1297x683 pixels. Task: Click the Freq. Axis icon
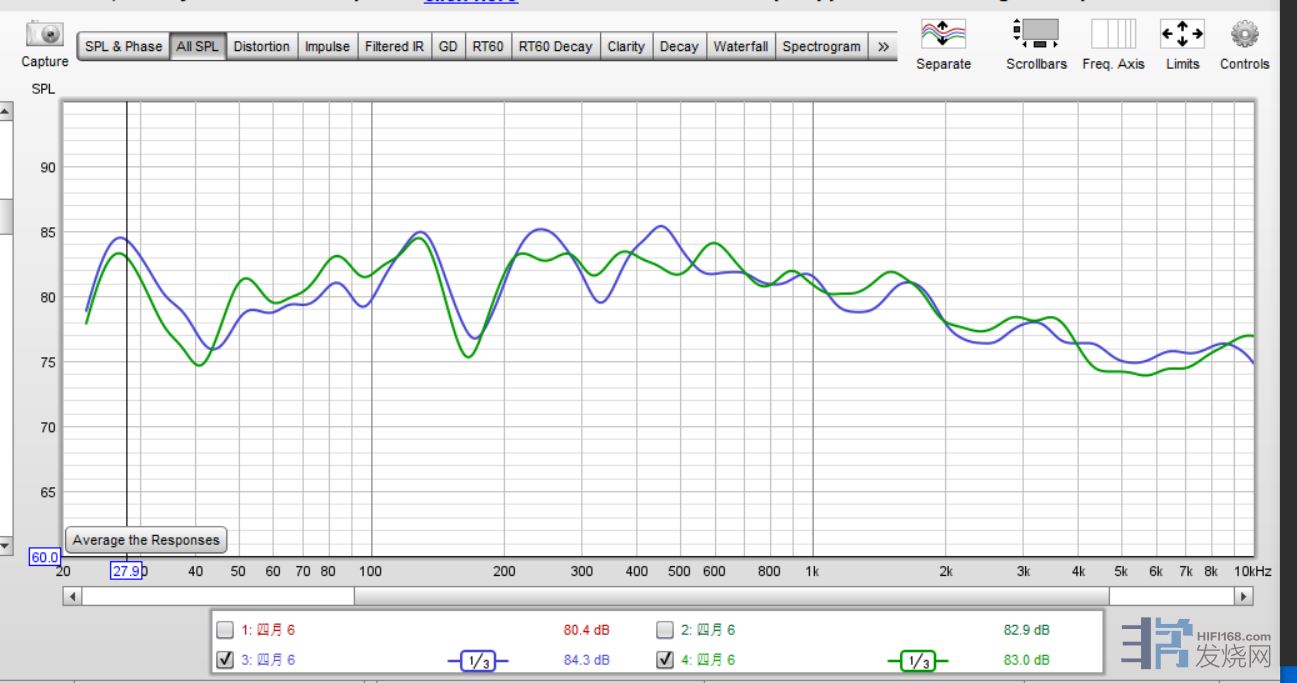(1113, 35)
